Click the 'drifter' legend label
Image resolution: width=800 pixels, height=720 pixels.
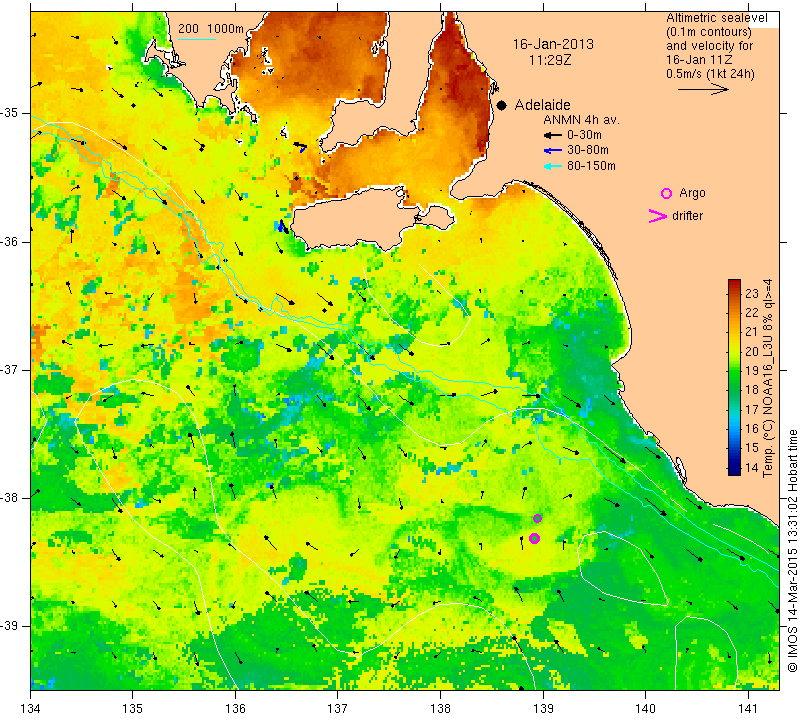click(687, 216)
